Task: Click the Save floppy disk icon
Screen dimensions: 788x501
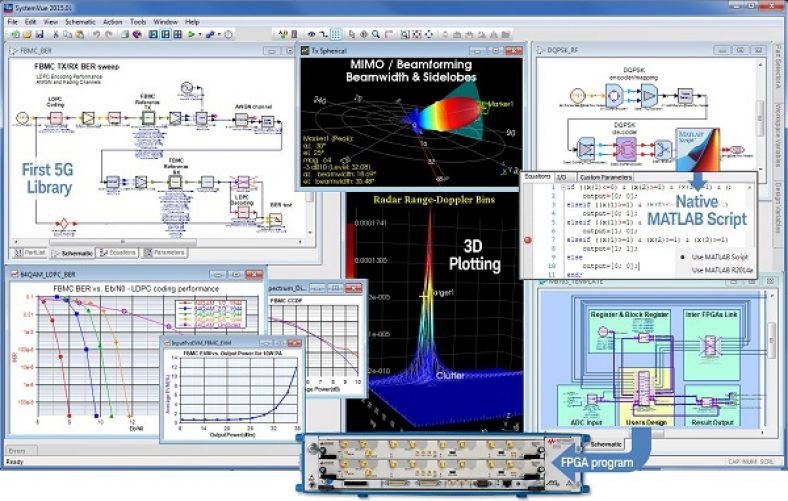Action: (40, 35)
